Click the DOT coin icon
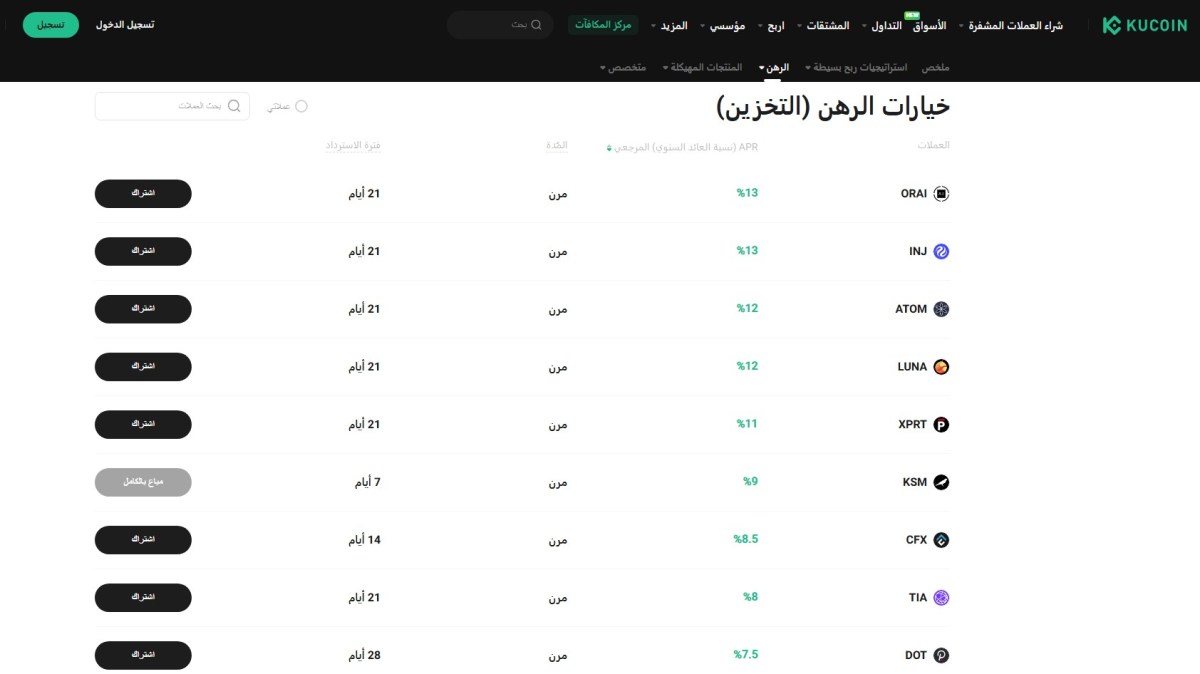This screenshot has height=674, width=1200. (941, 656)
